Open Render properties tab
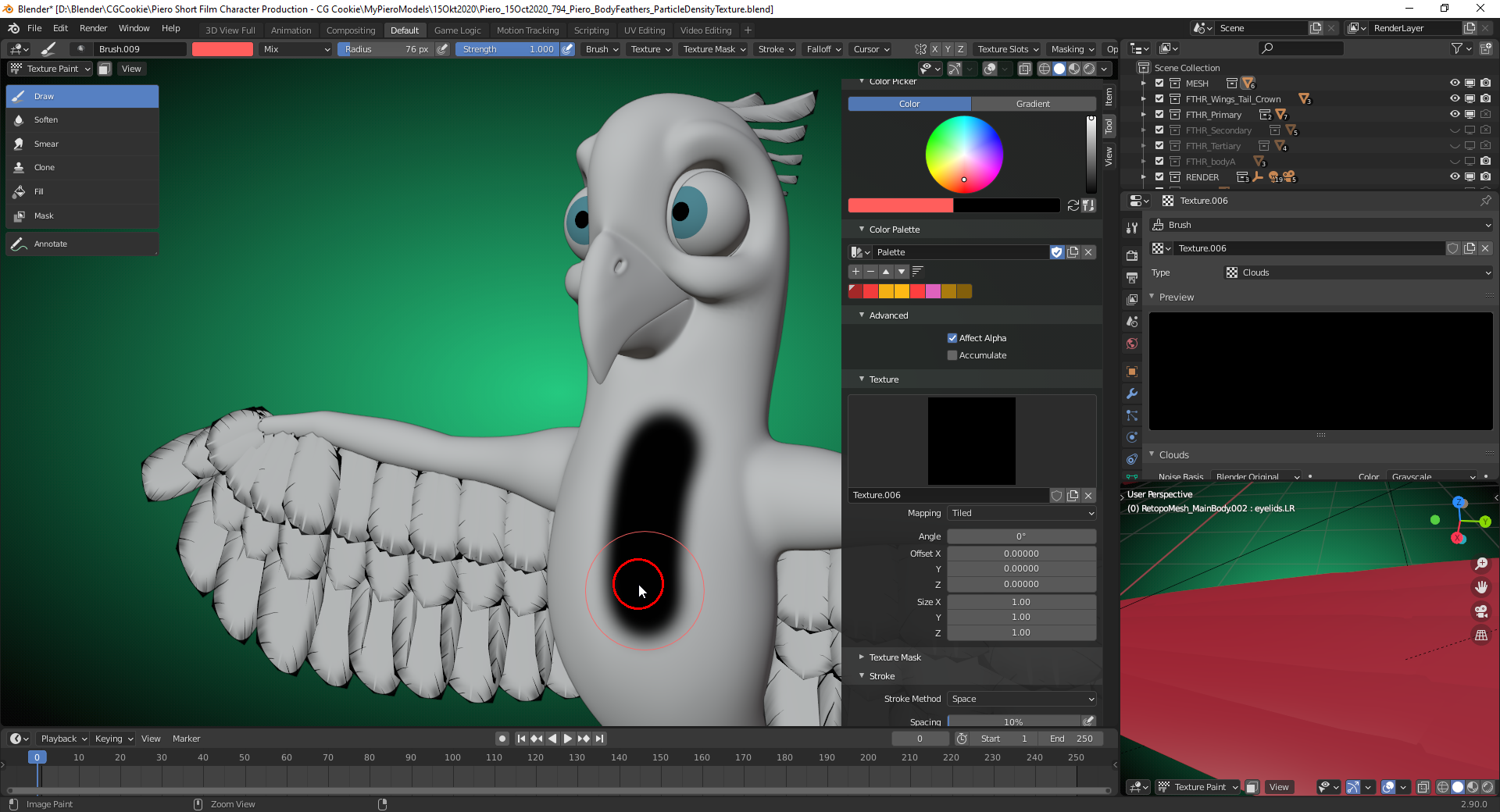This screenshot has width=1500, height=812. click(1132, 255)
